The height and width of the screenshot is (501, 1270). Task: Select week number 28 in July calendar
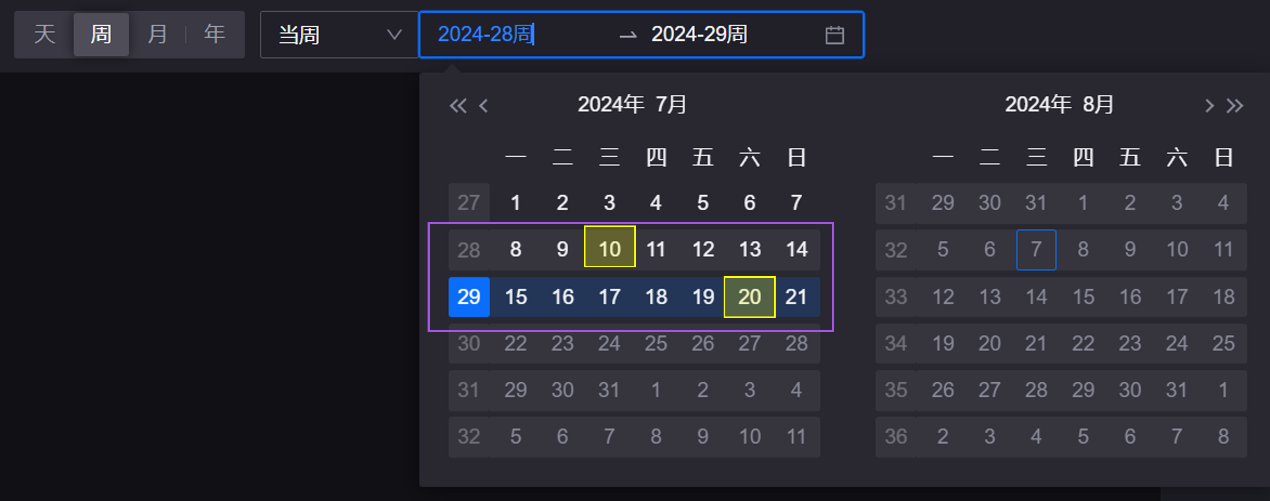tap(469, 250)
